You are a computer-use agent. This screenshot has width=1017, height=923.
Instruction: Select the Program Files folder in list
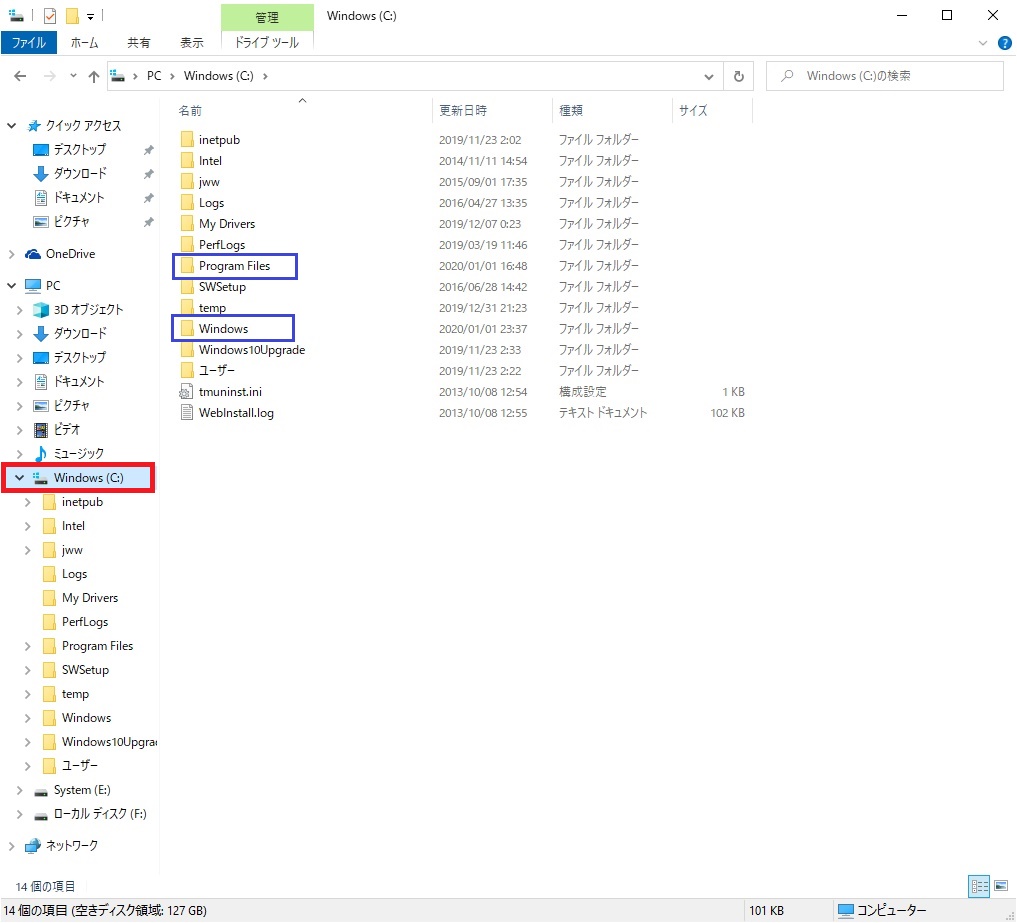[x=234, y=266]
